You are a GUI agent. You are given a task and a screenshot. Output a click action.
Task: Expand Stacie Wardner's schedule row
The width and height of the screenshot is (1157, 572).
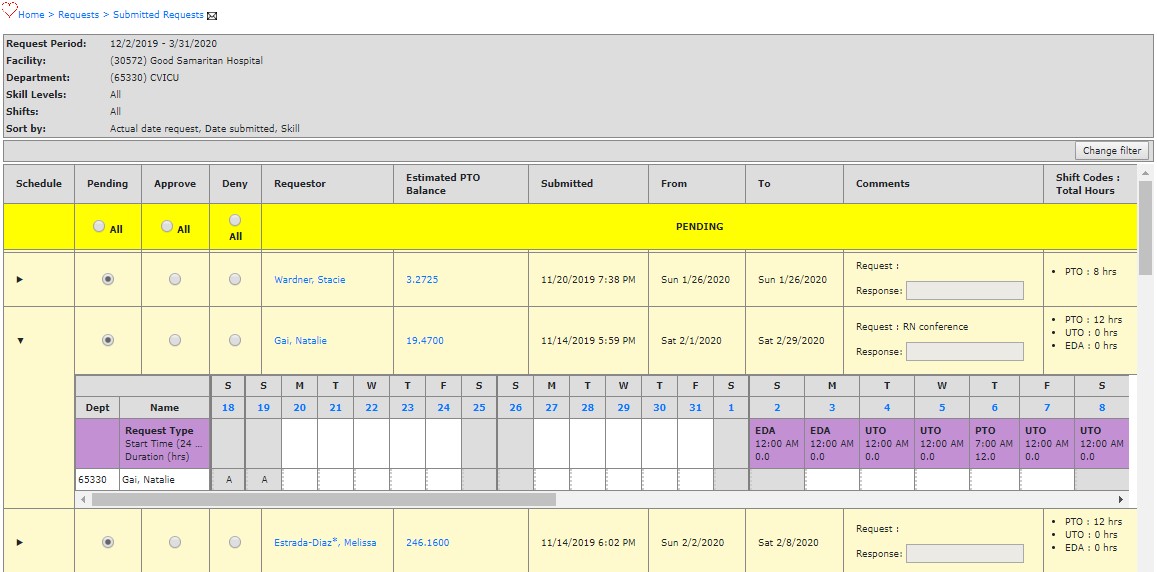(20, 280)
